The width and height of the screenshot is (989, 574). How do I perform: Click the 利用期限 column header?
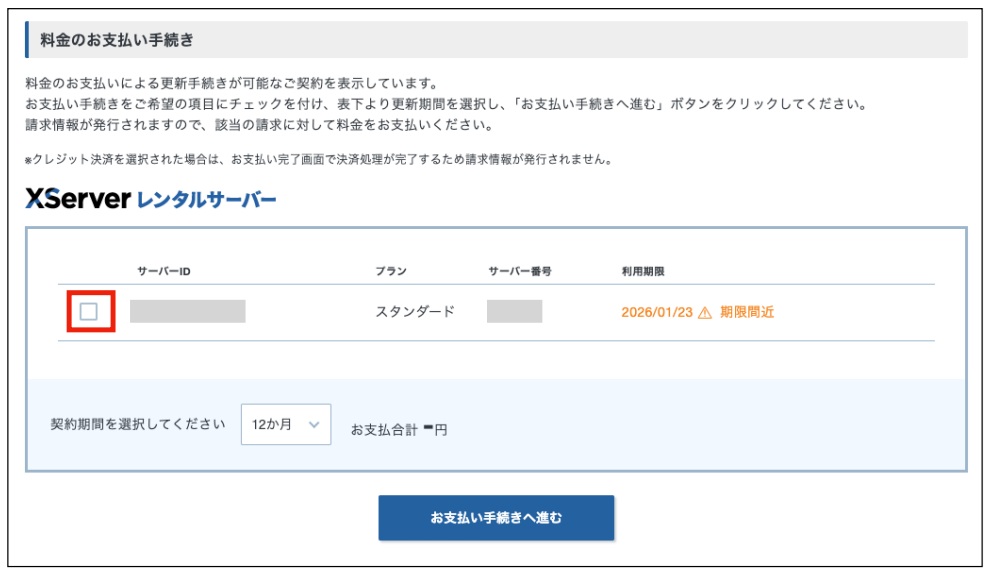click(x=644, y=271)
